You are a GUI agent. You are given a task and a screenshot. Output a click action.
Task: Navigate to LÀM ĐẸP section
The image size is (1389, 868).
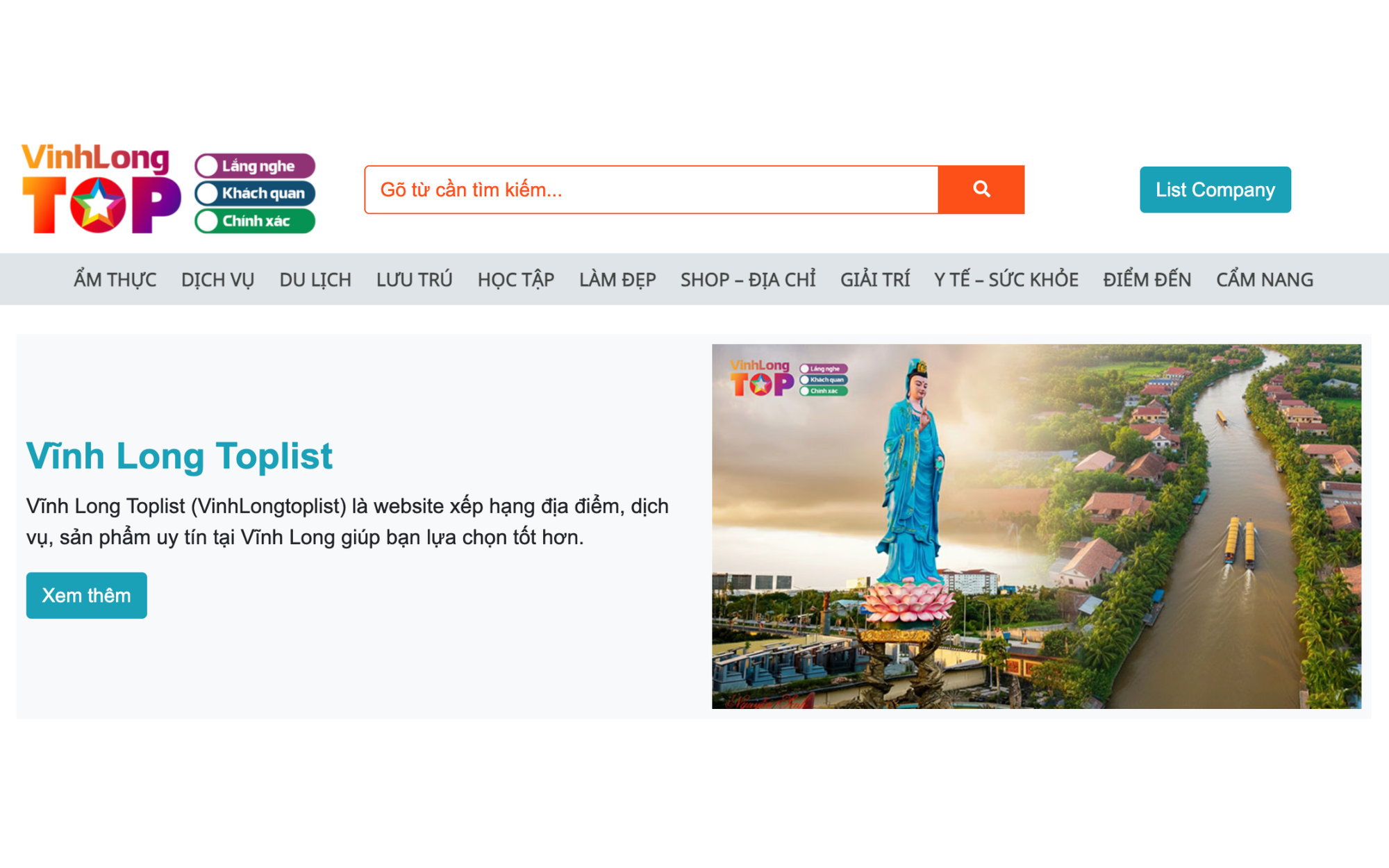[617, 279]
